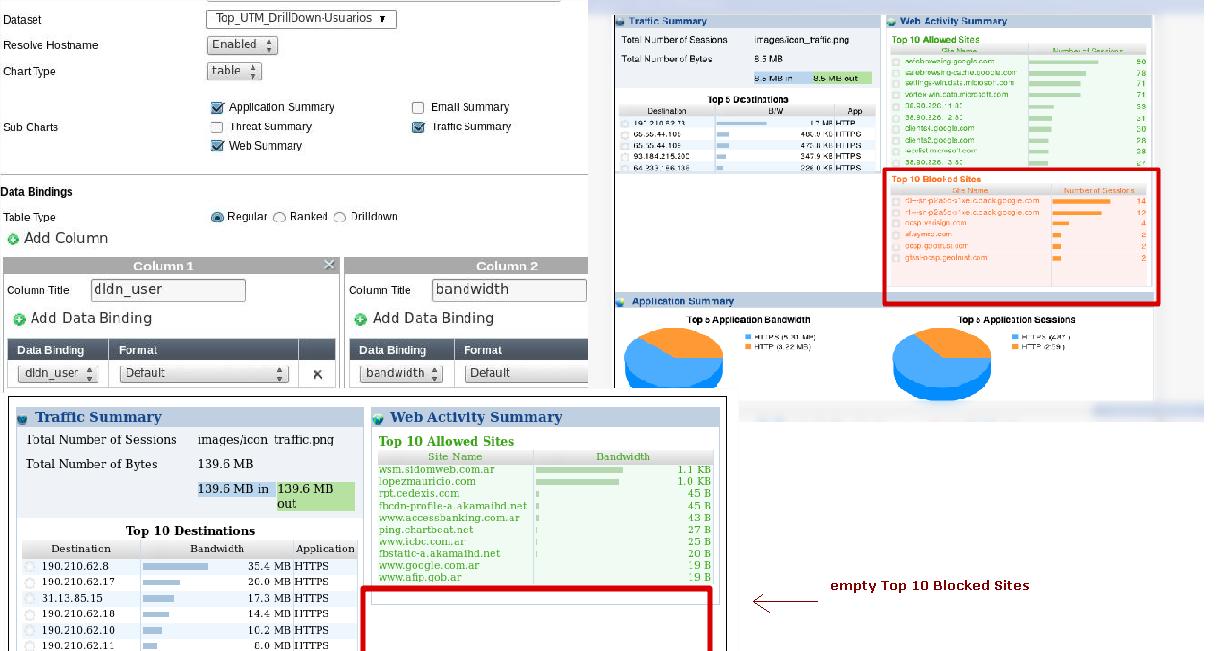Close Column 1 with its X icon
Screen dimensions: 1229x651
coord(329,265)
